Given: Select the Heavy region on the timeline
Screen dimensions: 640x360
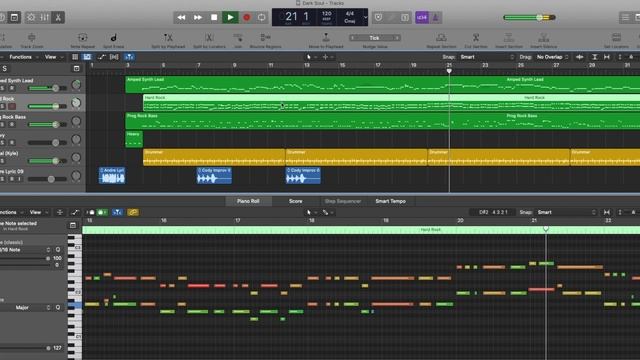Looking at the screenshot, I should point(134,139).
